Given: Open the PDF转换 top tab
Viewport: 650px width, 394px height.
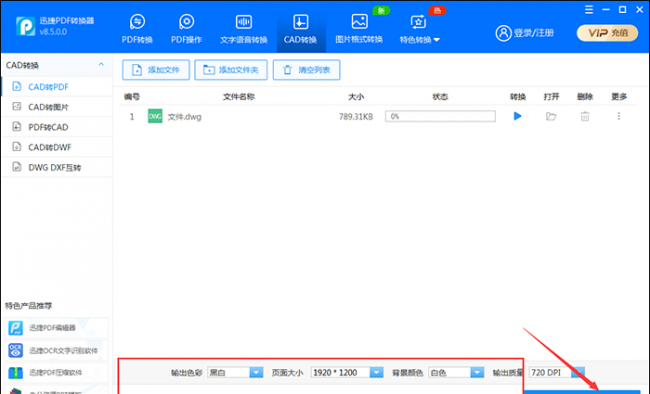Looking at the screenshot, I should pyautogui.click(x=137, y=29).
